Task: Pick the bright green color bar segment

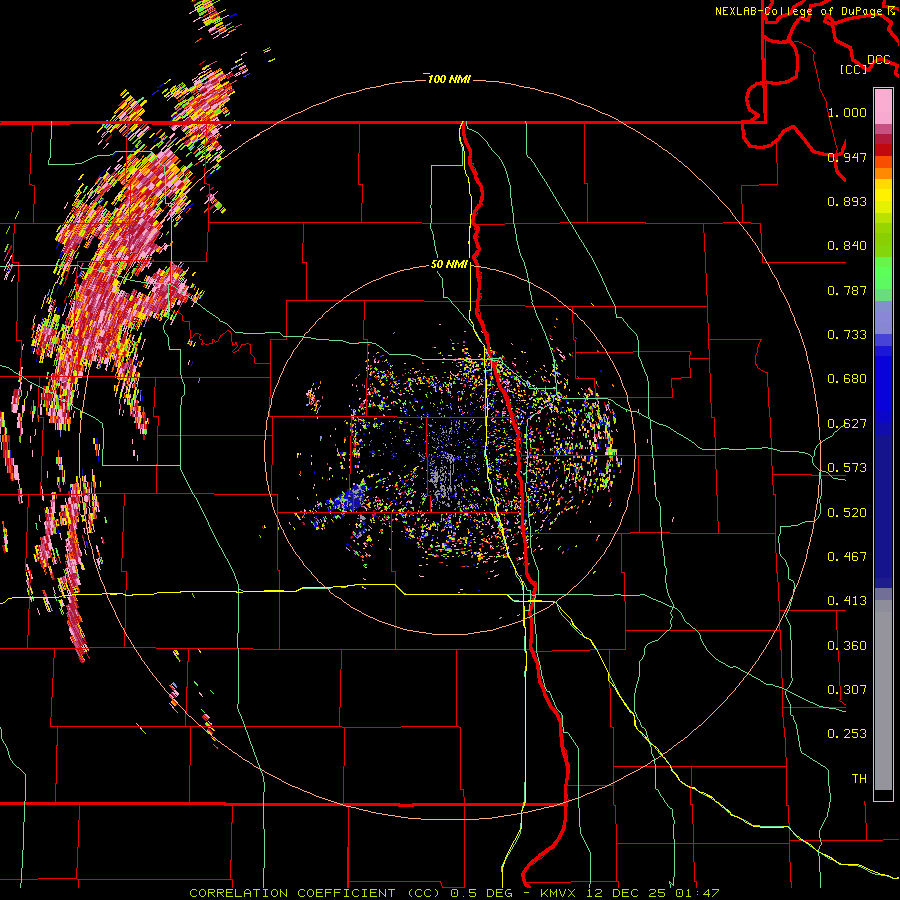Action: [x=883, y=273]
